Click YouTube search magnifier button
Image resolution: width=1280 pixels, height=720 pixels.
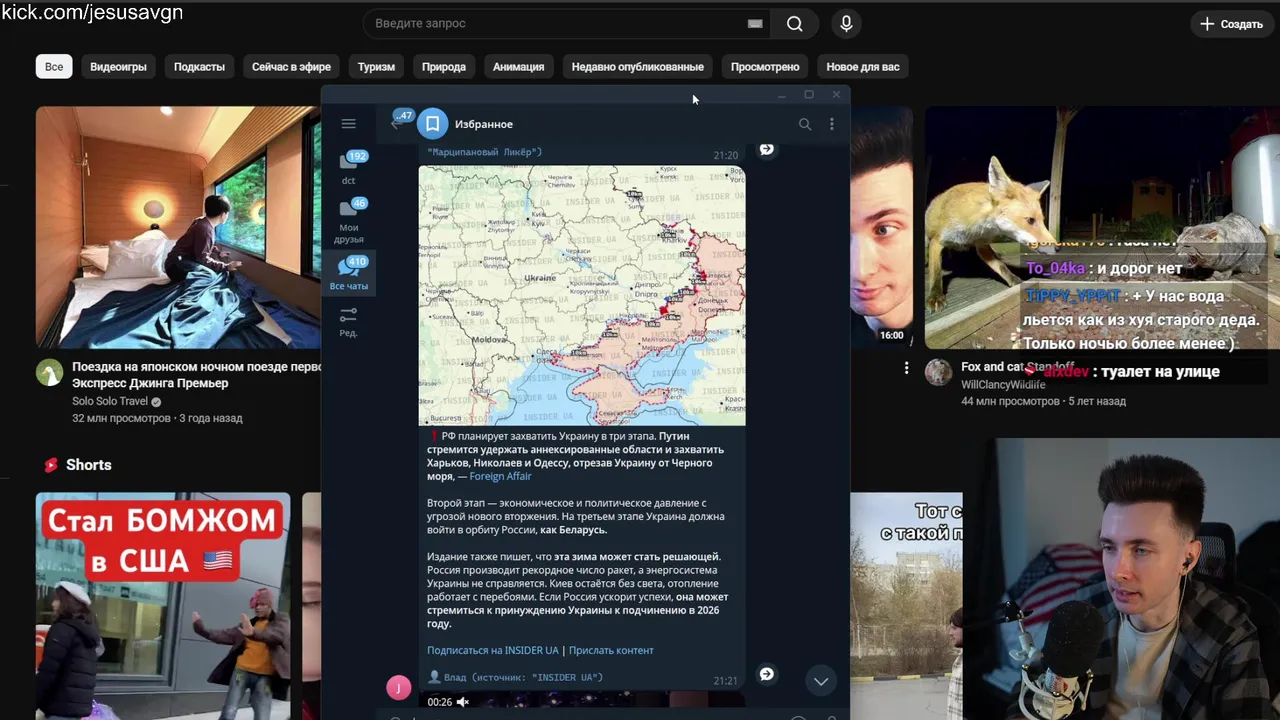[795, 24]
